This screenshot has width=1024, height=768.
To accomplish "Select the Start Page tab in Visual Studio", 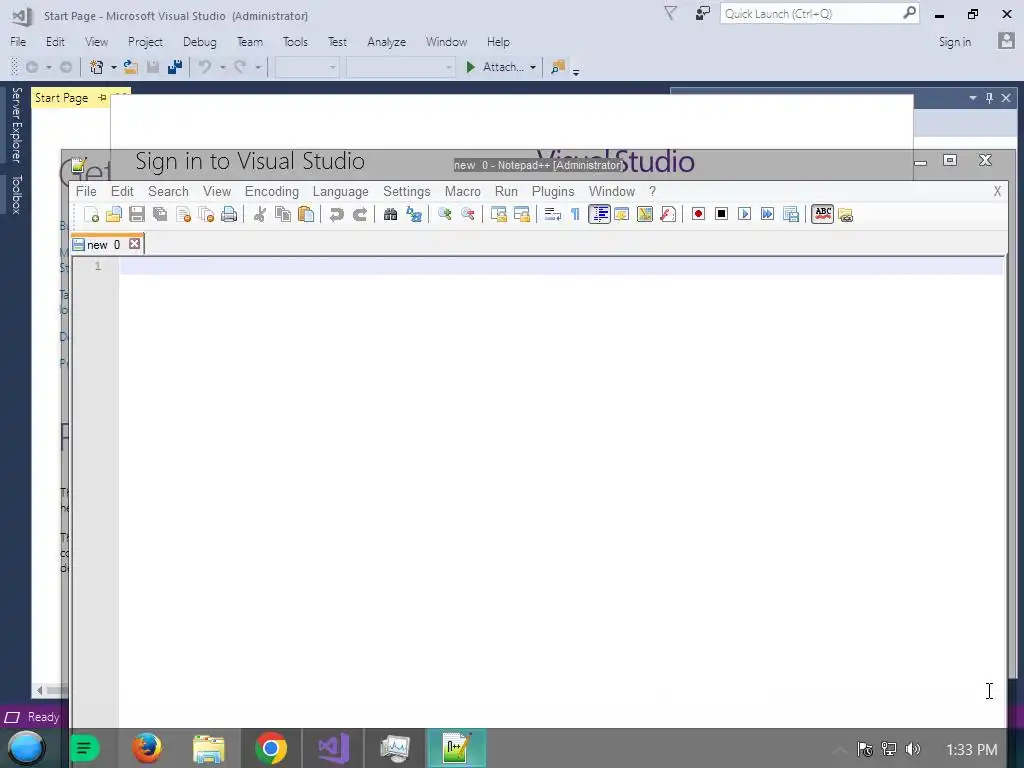I will [x=61, y=98].
